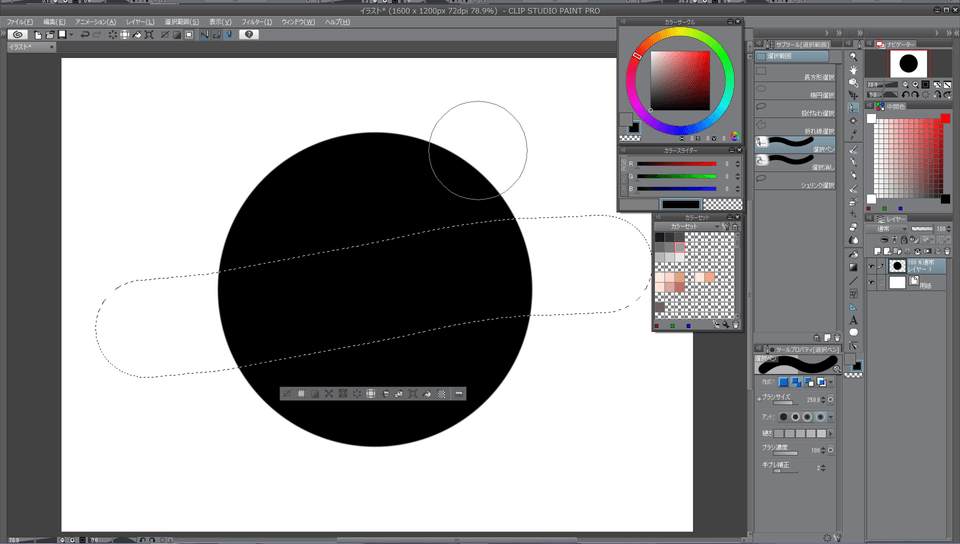Hide layer レイヤー 1 using eye icon
The width and height of the screenshot is (960, 544).
[871, 266]
